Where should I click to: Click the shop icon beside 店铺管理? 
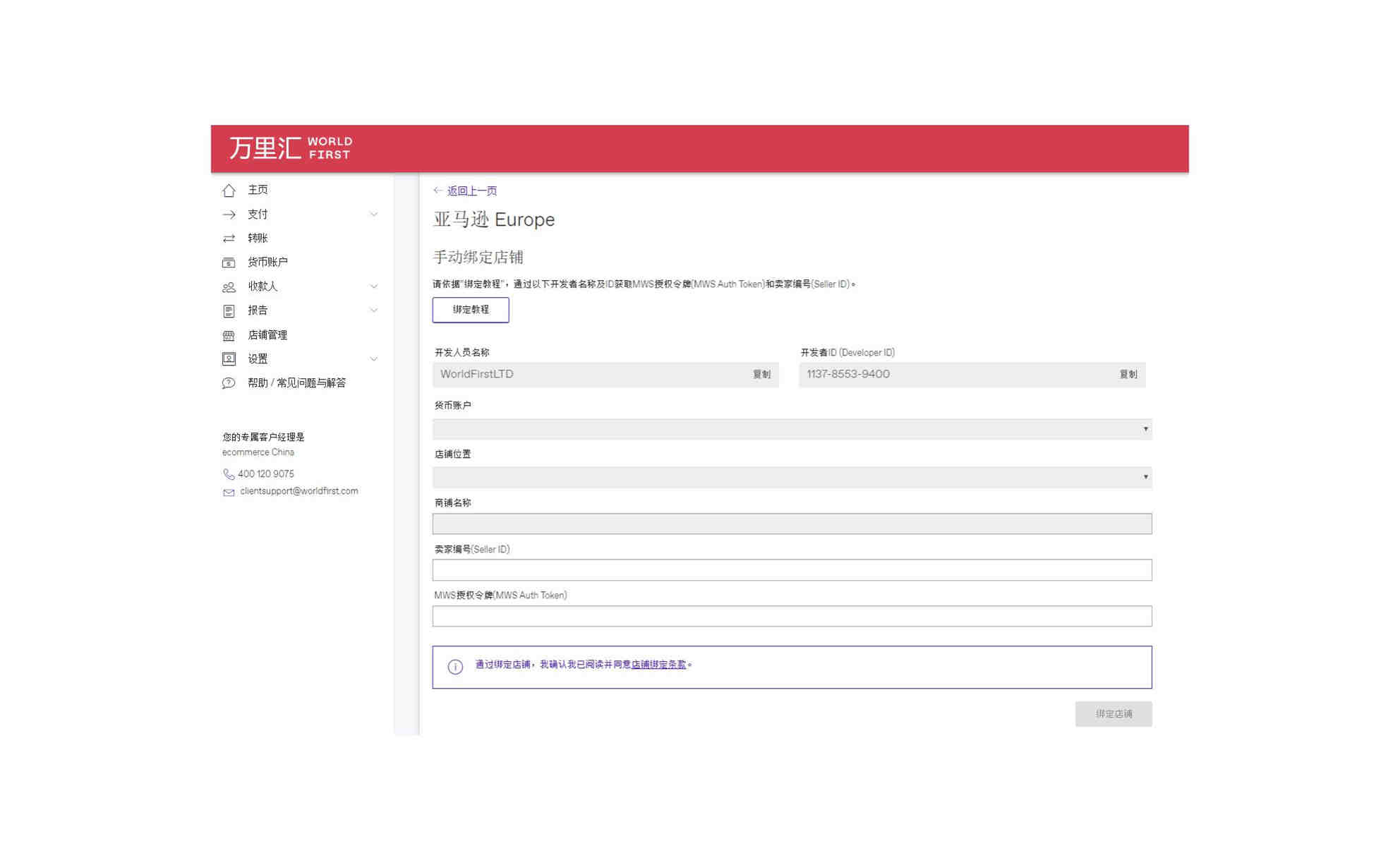pyautogui.click(x=229, y=336)
